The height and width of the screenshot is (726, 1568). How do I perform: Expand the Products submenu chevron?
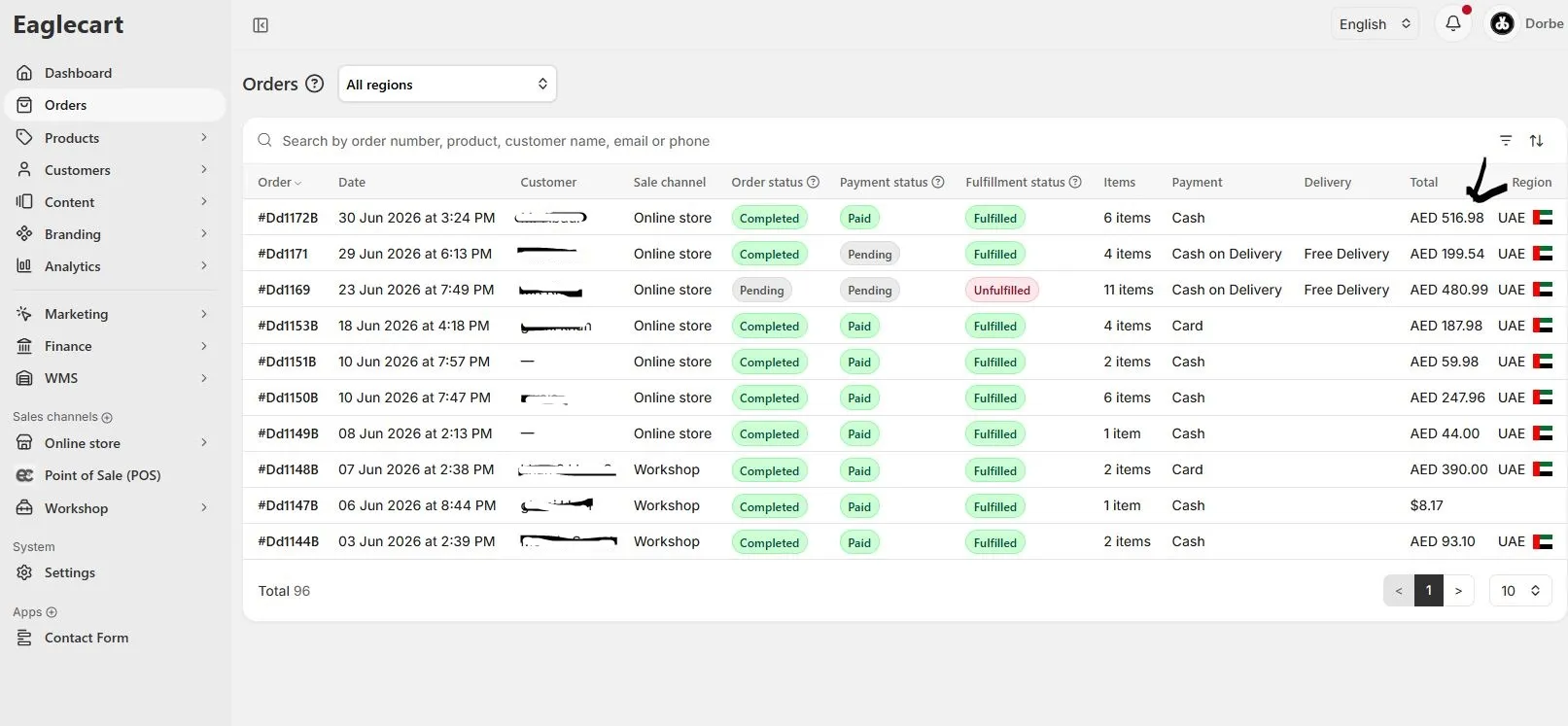pos(204,138)
